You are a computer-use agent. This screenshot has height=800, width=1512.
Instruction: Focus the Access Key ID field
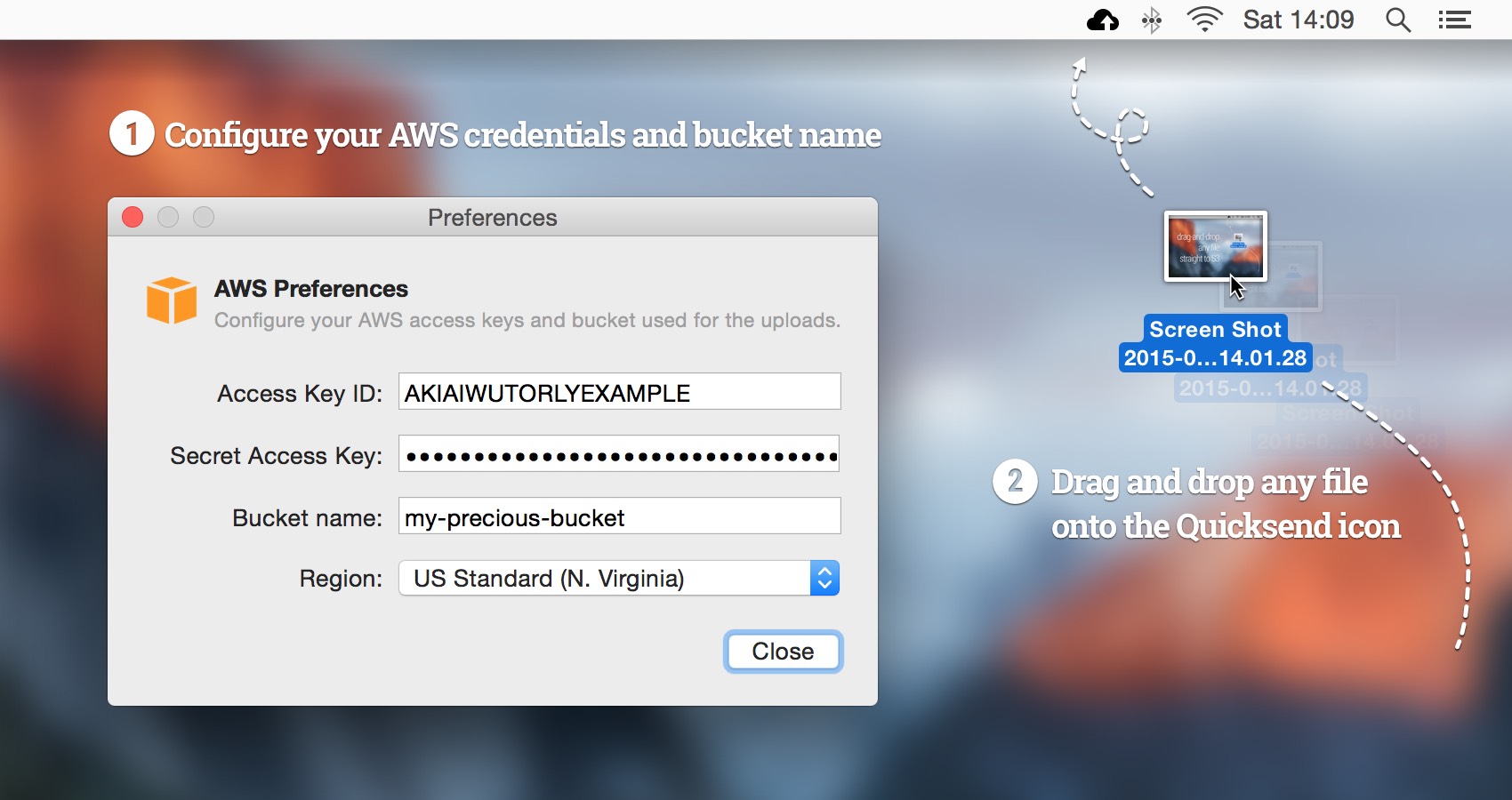coord(619,392)
